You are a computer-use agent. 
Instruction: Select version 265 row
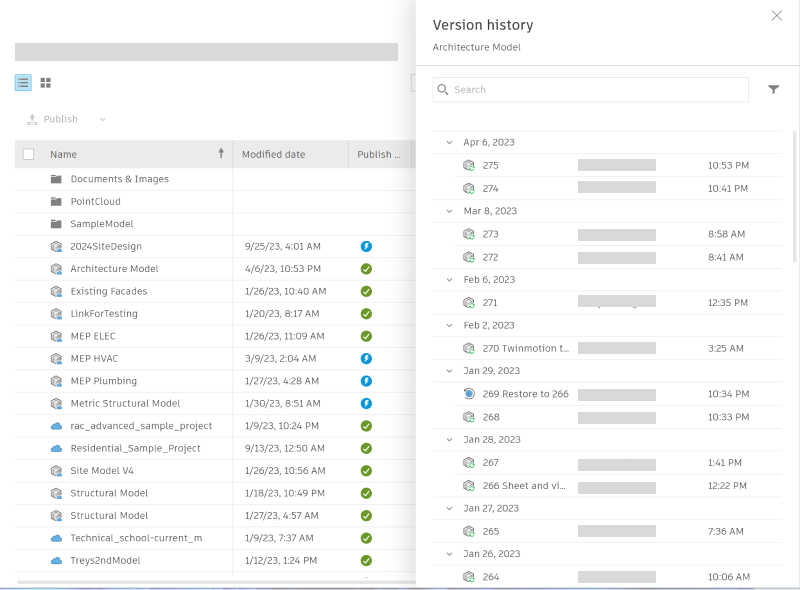[607, 531]
